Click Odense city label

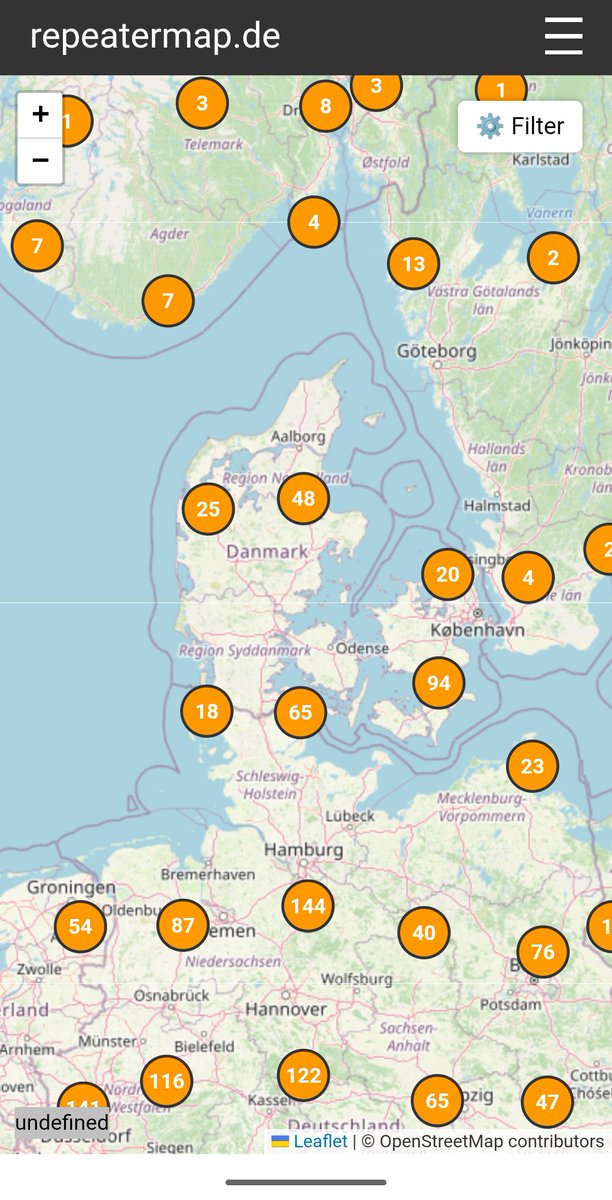coord(363,648)
